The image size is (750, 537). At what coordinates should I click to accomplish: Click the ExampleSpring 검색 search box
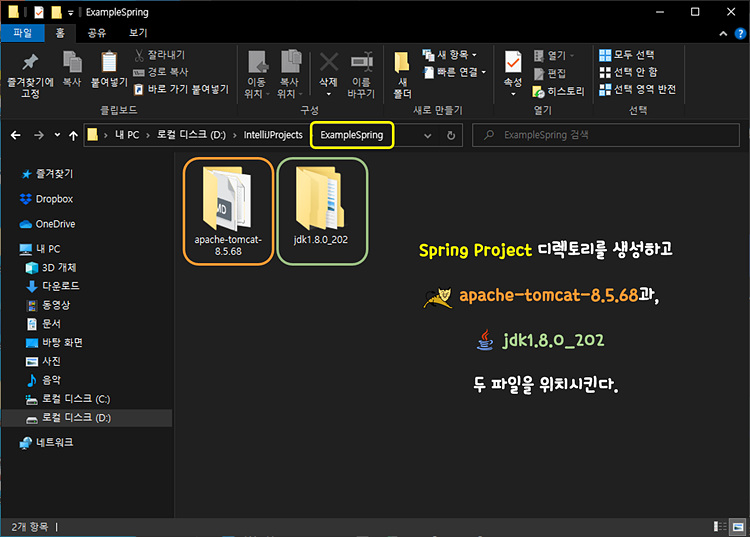coord(606,135)
